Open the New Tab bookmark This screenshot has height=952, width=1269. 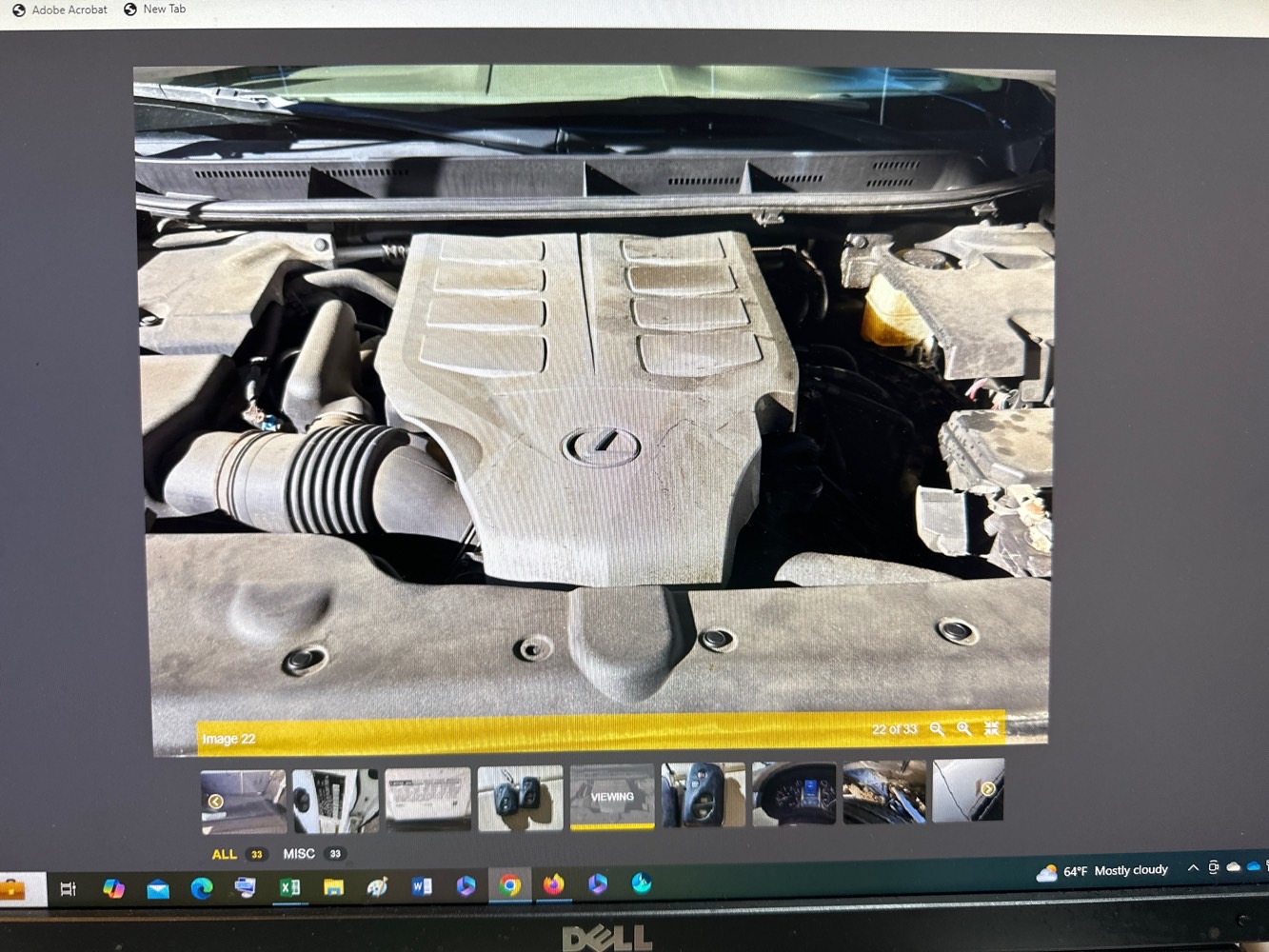click(154, 10)
